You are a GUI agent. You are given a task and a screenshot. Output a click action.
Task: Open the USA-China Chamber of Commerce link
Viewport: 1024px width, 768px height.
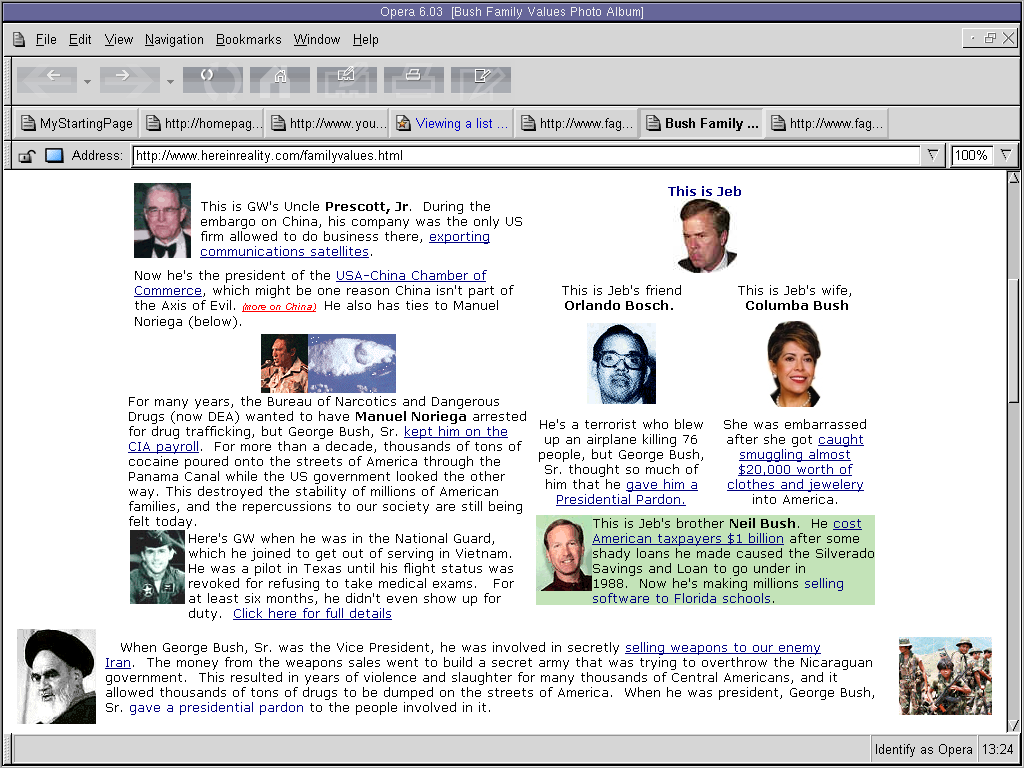click(x=310, y=283)
